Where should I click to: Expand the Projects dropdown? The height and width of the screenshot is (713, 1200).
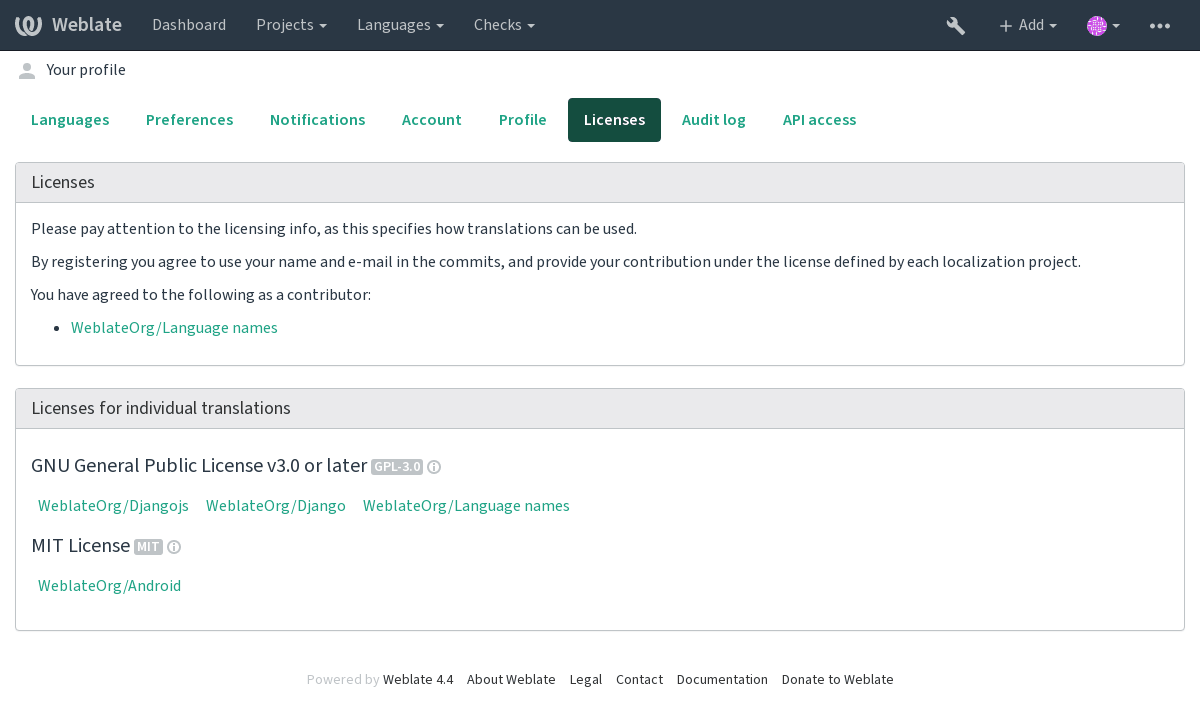pos(291,25)
